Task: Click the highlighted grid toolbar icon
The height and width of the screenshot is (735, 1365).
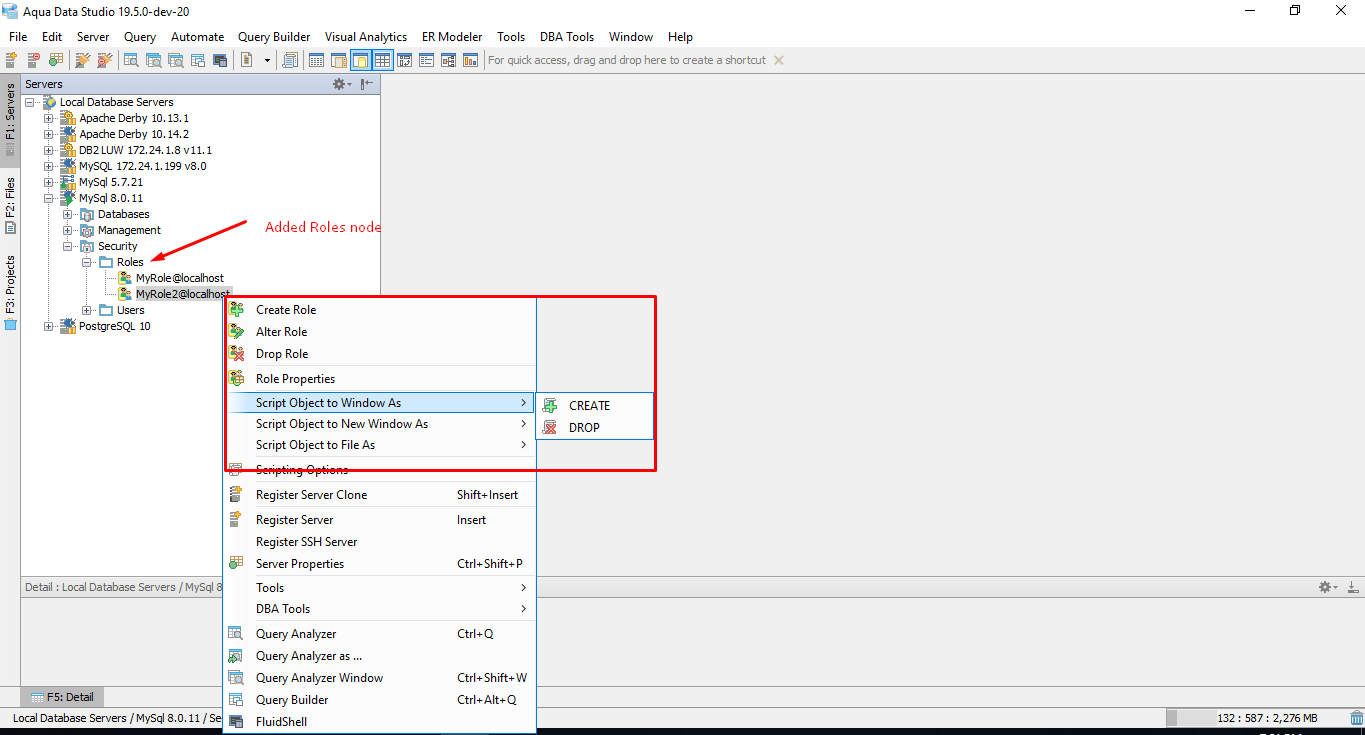Action: coord(383,60)
